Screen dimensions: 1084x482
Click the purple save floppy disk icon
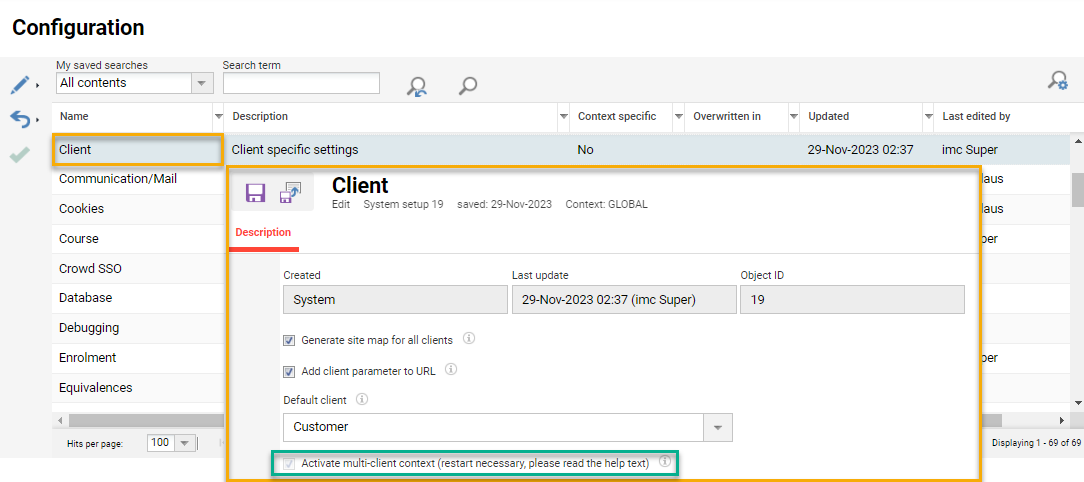tap(255, 193)
